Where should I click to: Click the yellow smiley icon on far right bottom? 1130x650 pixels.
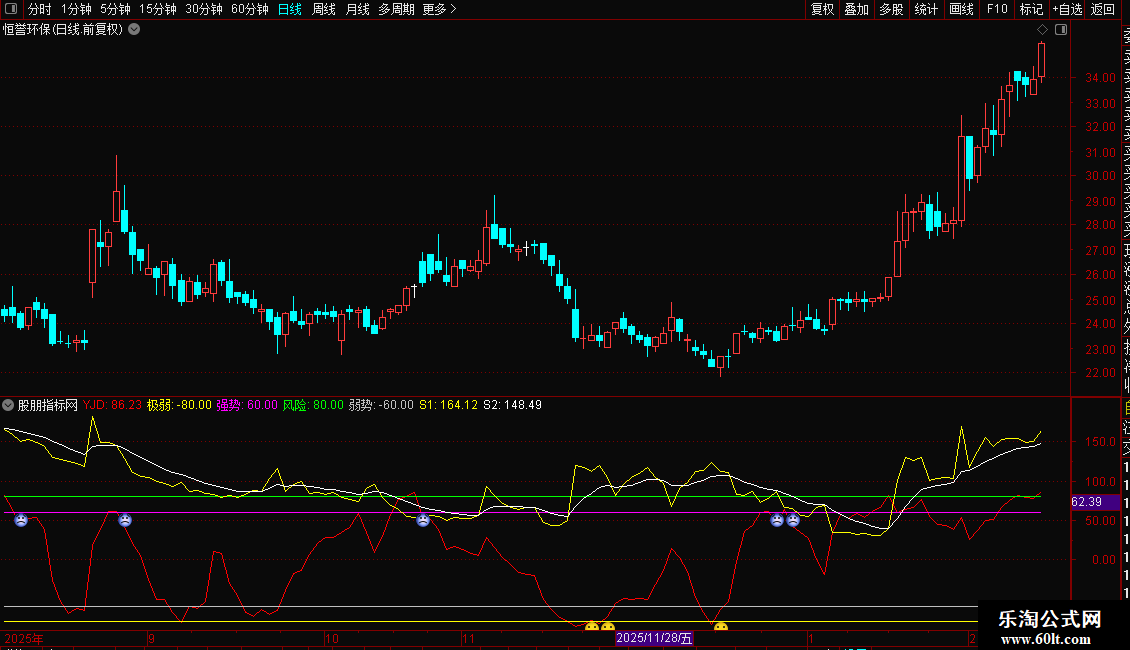[720, 628]
